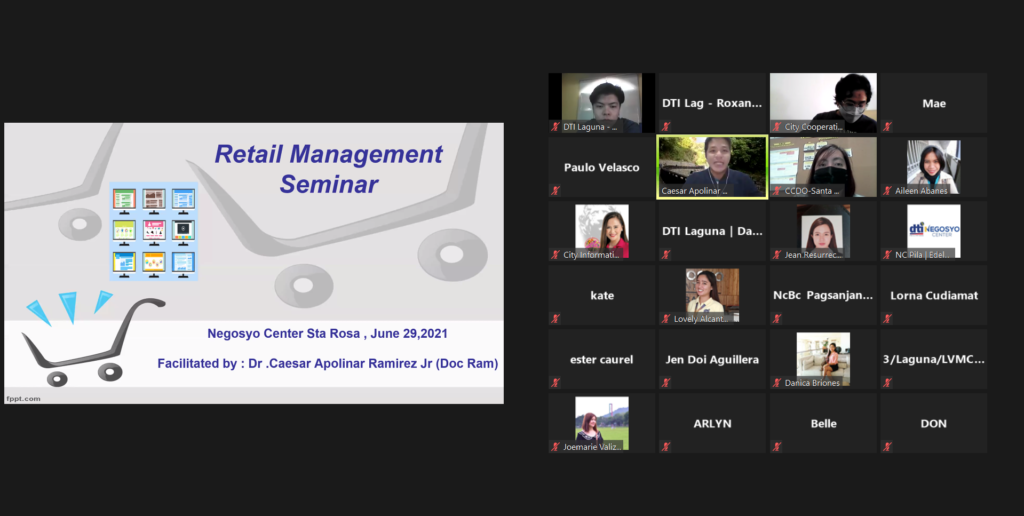Click muted mic icon on ester caurel's tile
This screenshot has width=1024, height=516.
(555, 382)
